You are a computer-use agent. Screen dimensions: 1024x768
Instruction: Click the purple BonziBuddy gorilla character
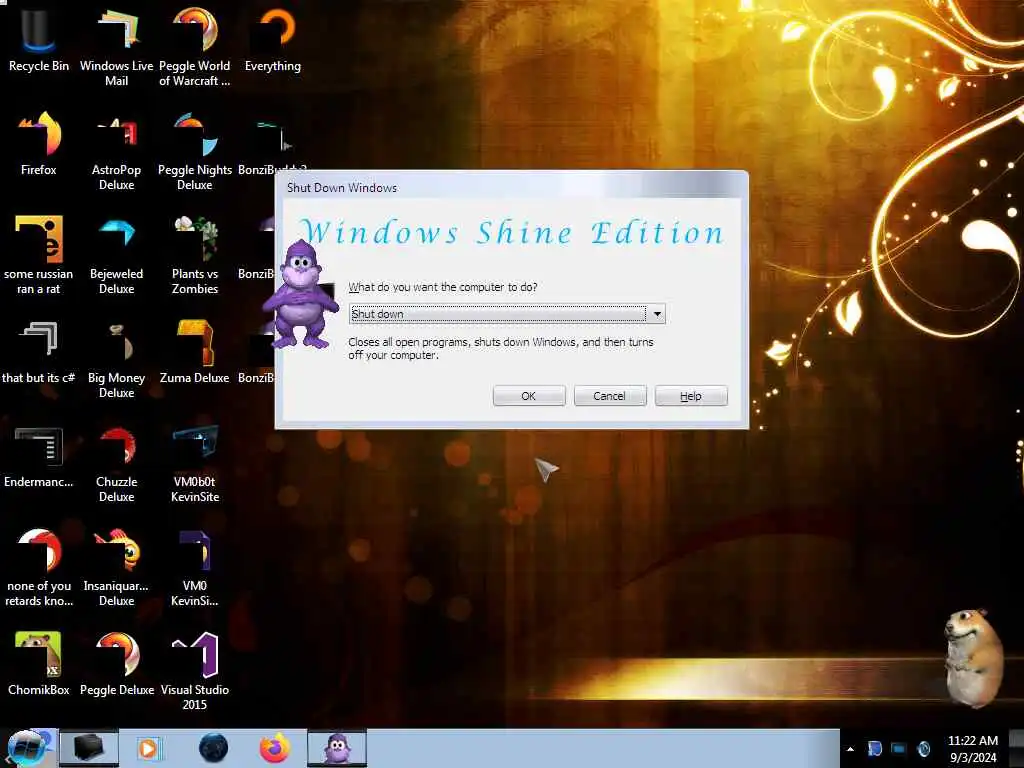pyautogui.click(x=300, y=294)
